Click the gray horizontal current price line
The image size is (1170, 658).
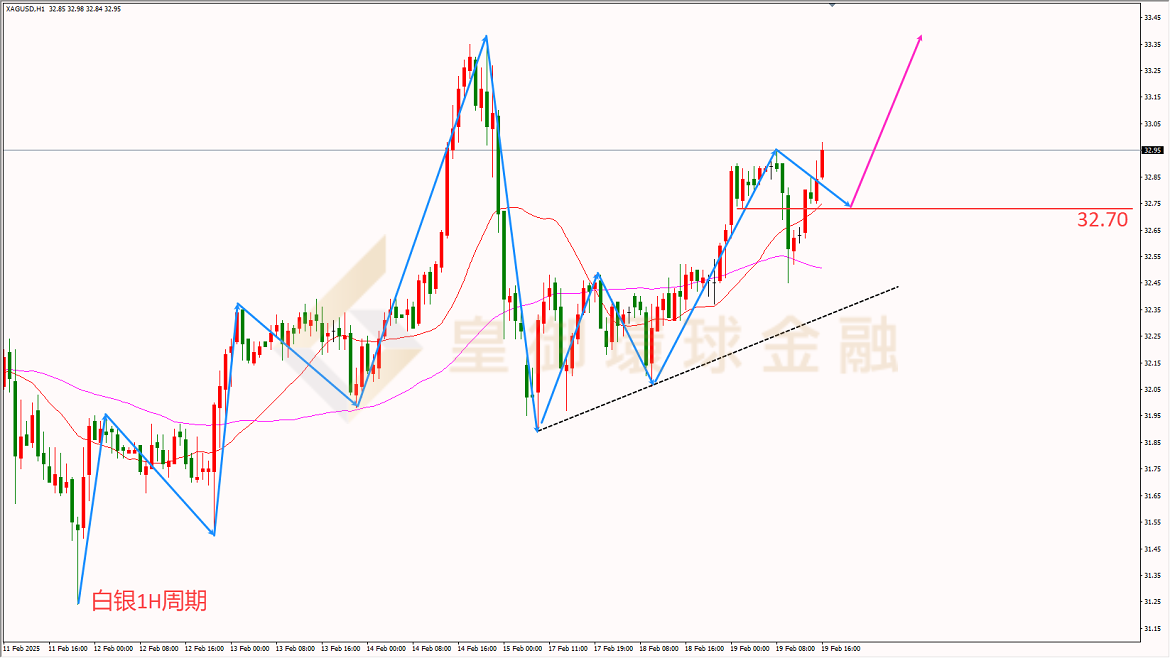coord(571,151)
